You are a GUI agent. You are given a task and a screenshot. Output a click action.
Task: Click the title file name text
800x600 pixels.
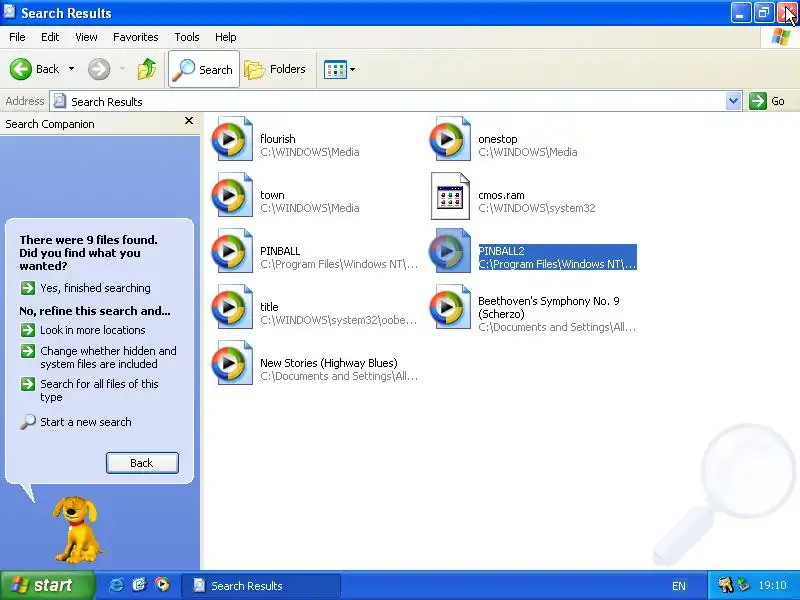[x=269, y=307]
